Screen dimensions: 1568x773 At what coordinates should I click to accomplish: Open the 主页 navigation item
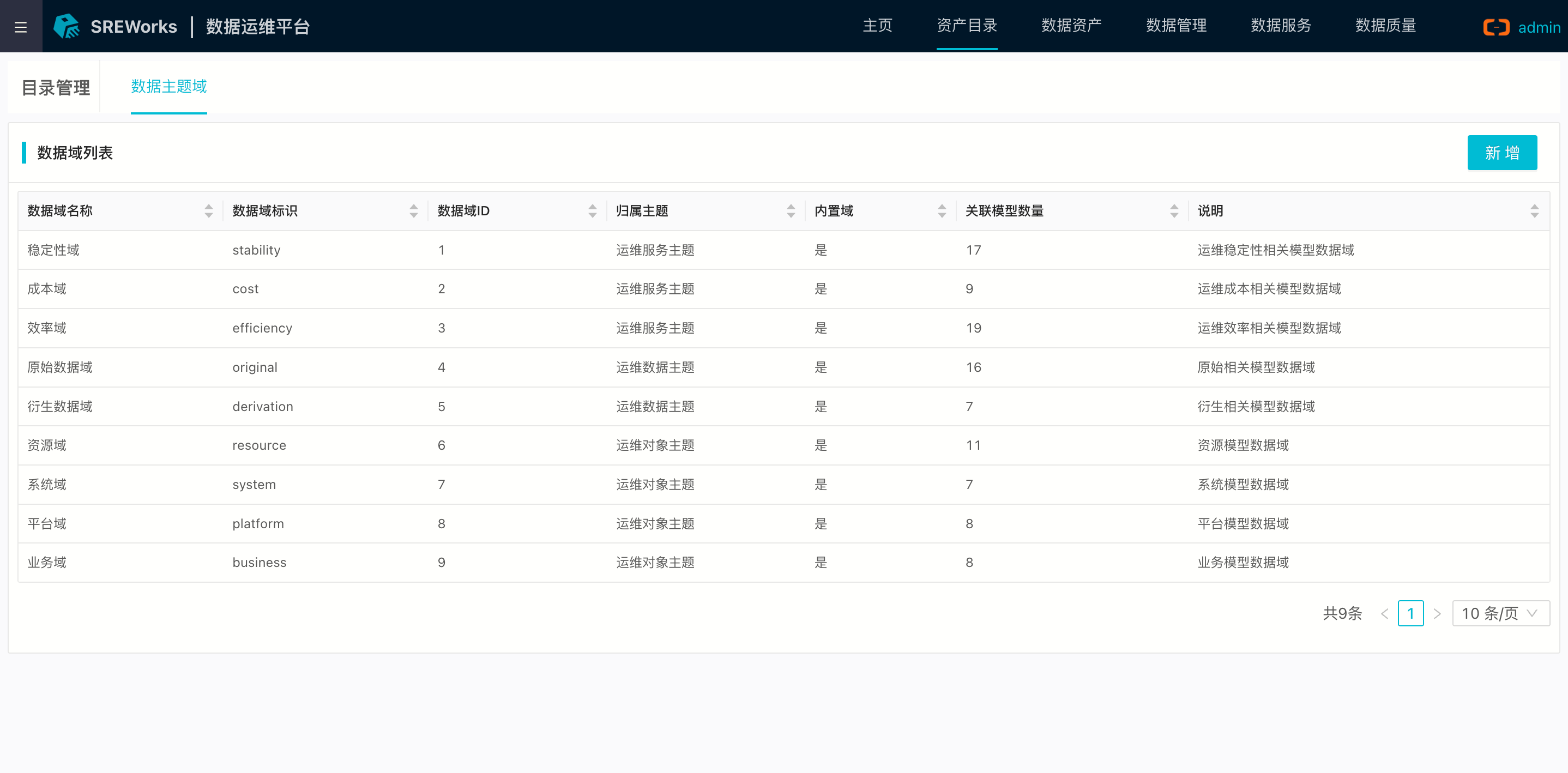(x=877, y=26)
